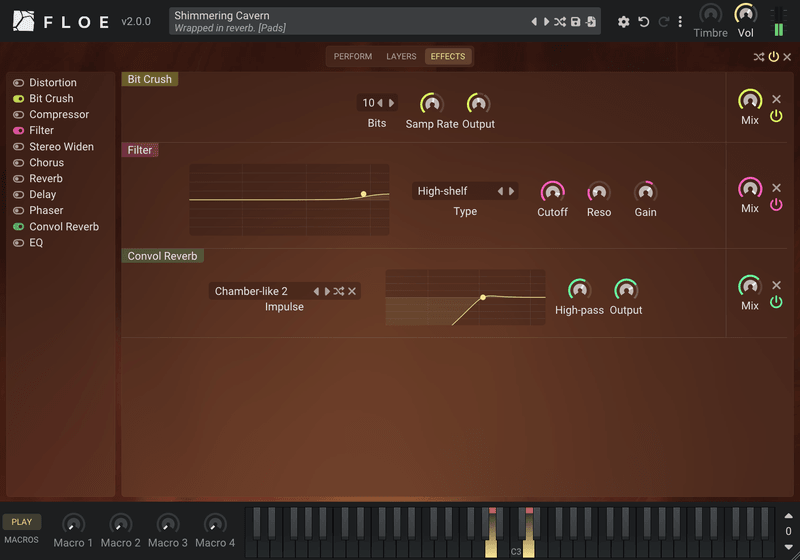Click the random preset shuffle icon
800x560 pixels.
[560, 21]
